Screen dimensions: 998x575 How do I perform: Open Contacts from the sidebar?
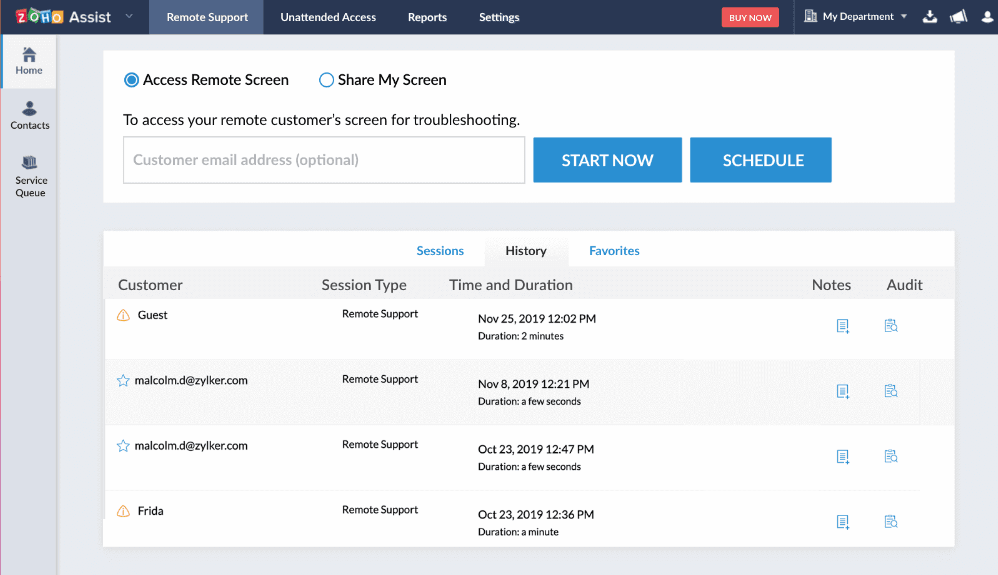pyautogui.click(x=29, y=115)
